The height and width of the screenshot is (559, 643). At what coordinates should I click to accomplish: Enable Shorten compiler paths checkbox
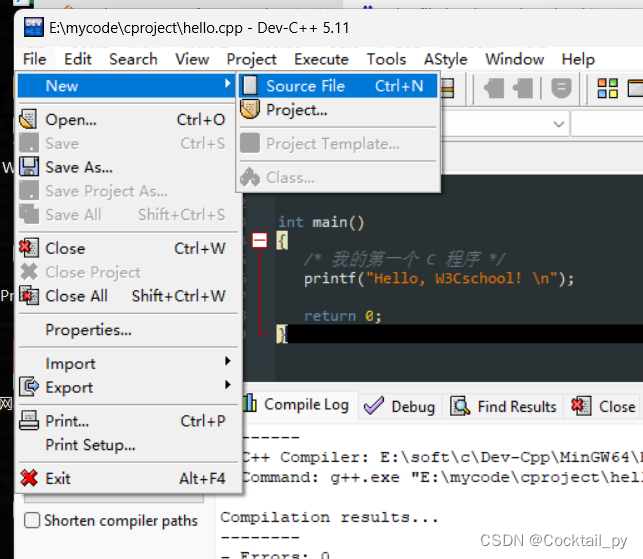tap(32, 520)
